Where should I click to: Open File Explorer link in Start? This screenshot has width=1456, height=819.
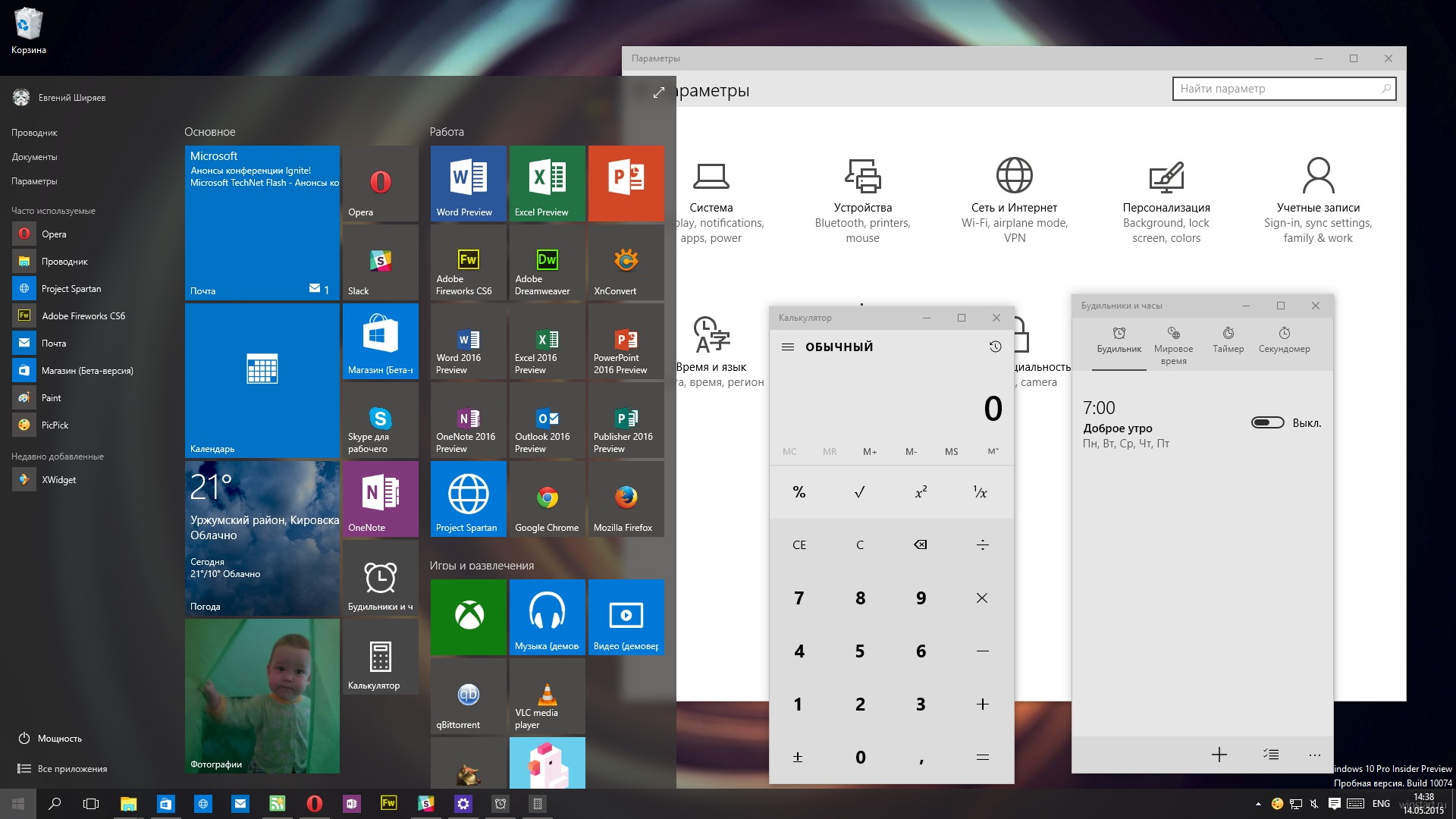(x=34, y=133)
